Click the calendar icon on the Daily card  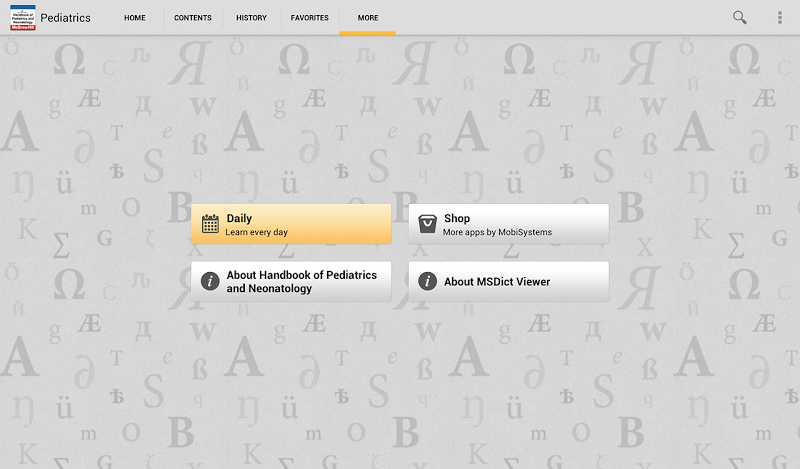[x=210, y=224]
